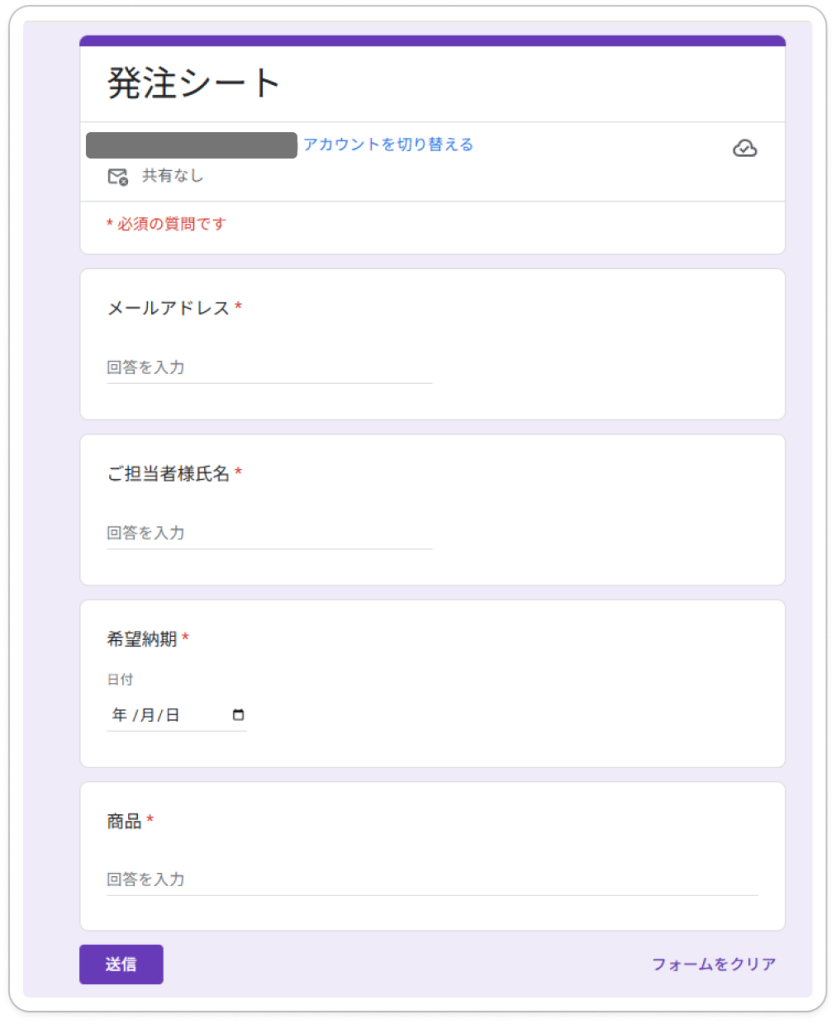
Task: Click the draft saved cloud icon
Action: click(x=745, y=148)
